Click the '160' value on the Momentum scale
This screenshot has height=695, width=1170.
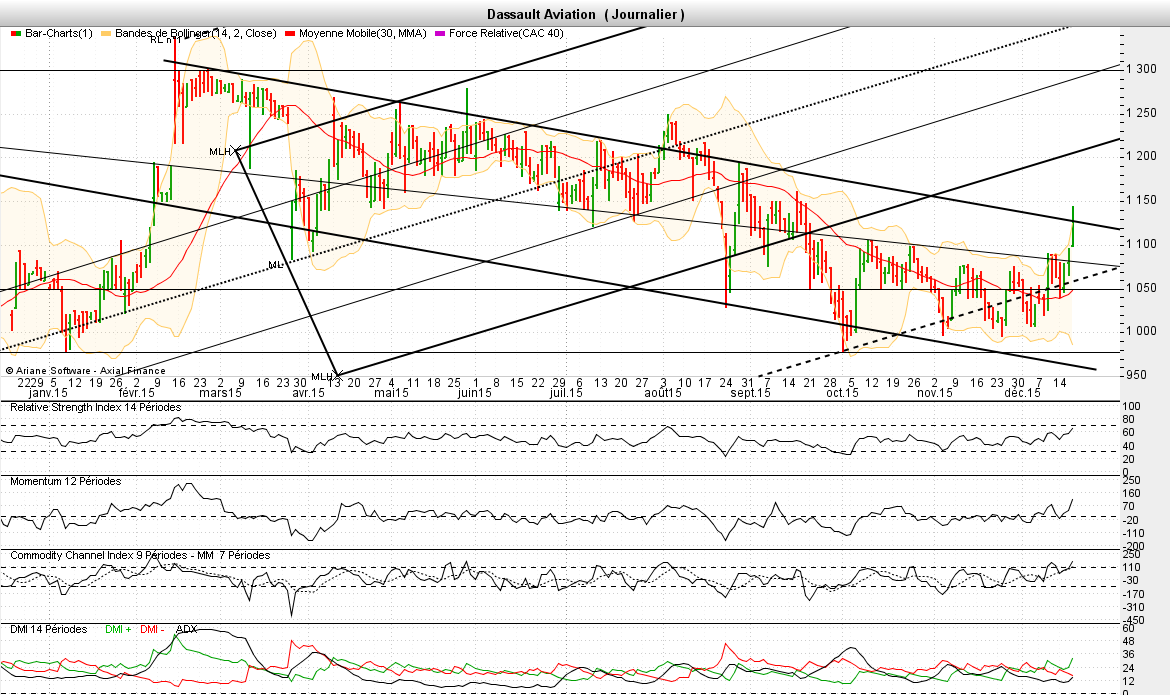pyautogui.click(x=1132, y=493)
